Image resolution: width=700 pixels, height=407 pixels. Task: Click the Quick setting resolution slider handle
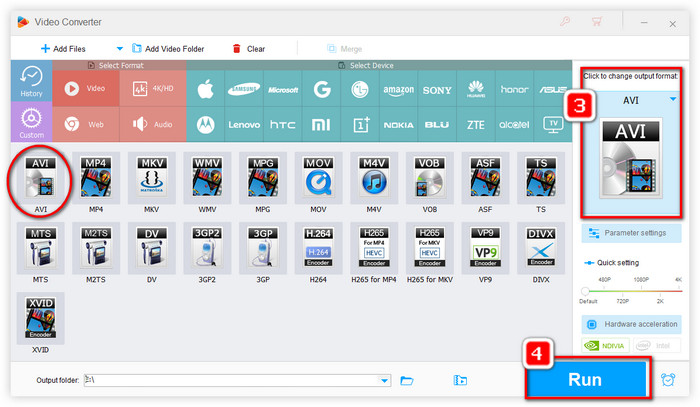coord(585,291)
